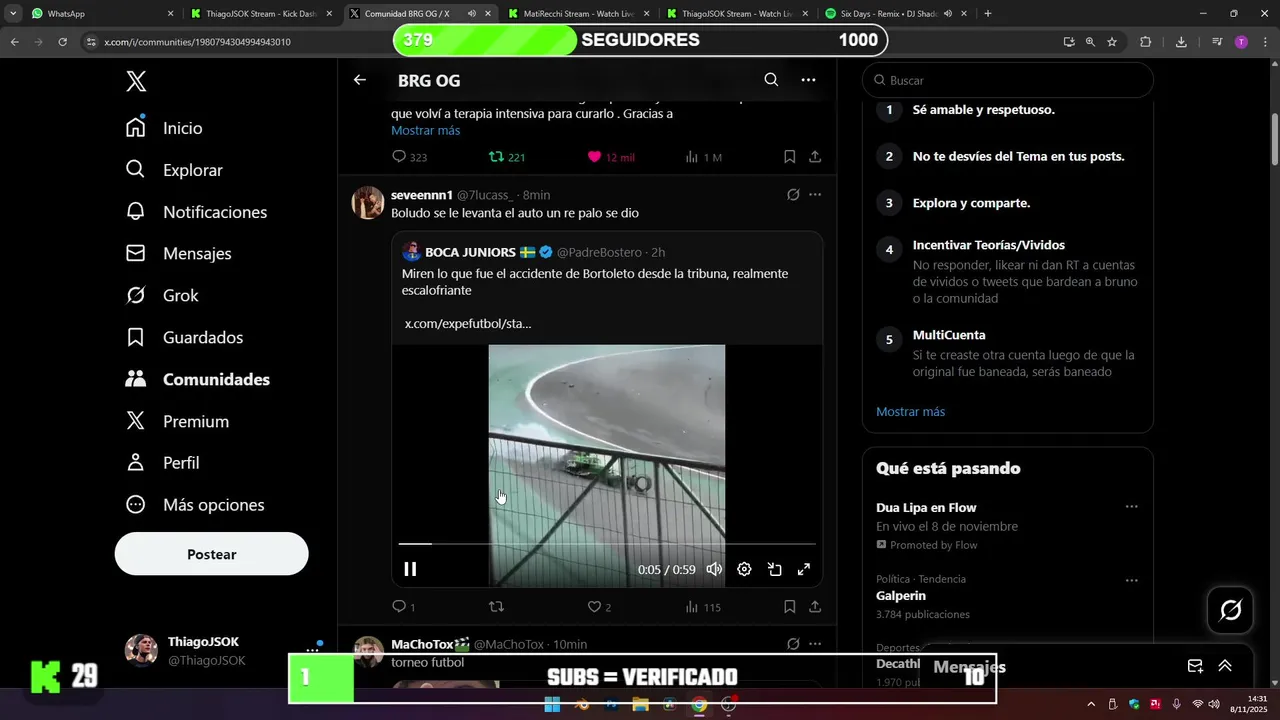View analytics of seveennn1's post showing 115
This screenshot has height=720, width=1280.
703,607
